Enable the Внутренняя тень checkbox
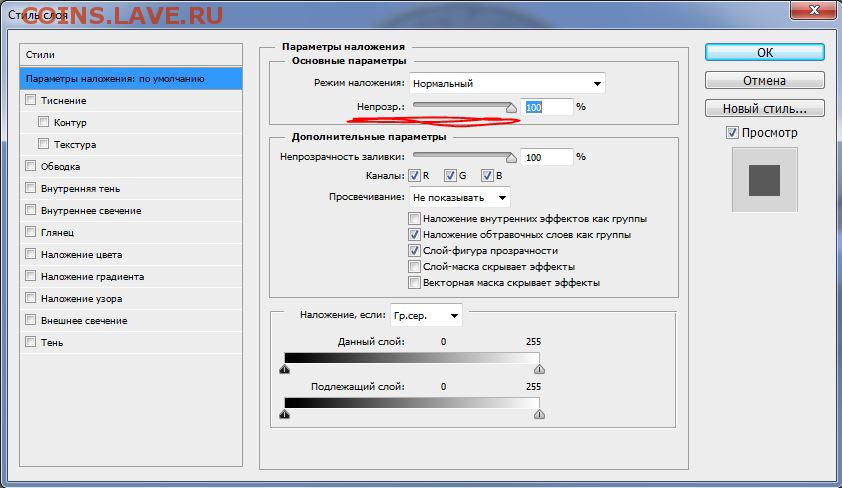The image size is (842, 488). pyautogui.click(x=31, y=188)
